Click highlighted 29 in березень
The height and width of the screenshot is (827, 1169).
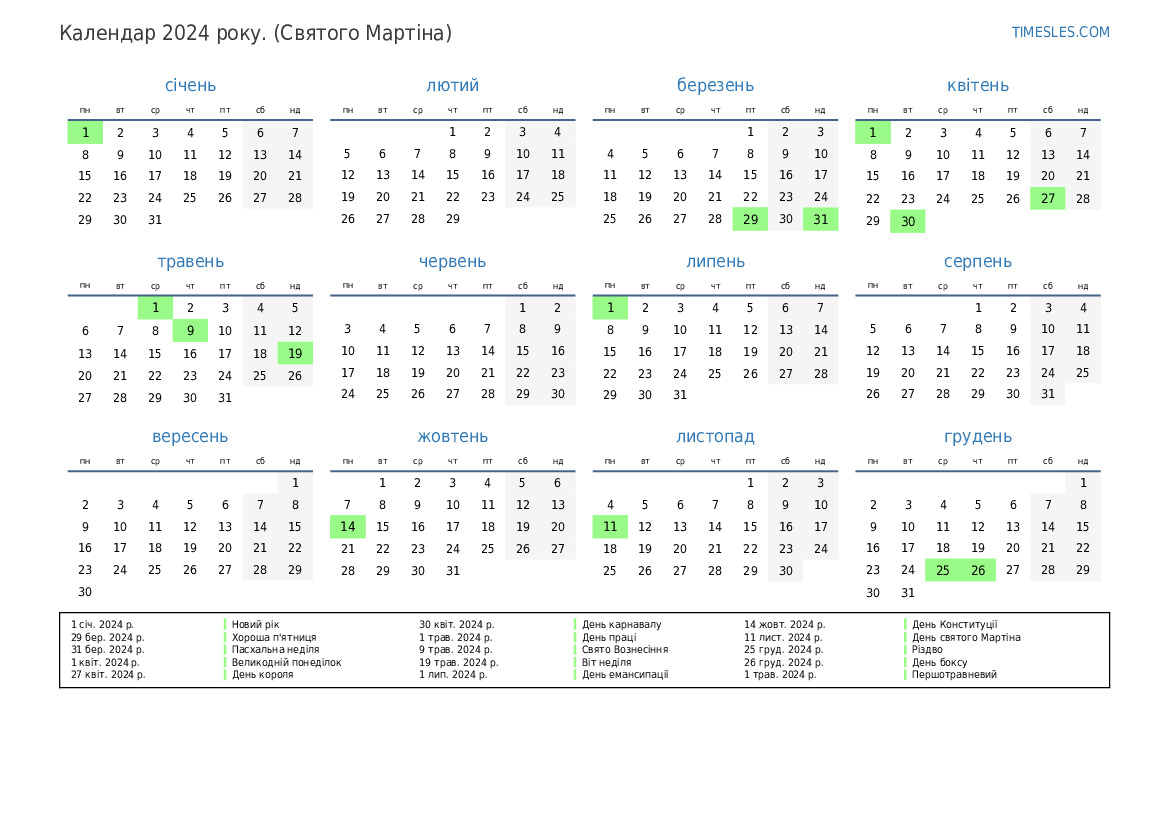click(x=750, y=219)
